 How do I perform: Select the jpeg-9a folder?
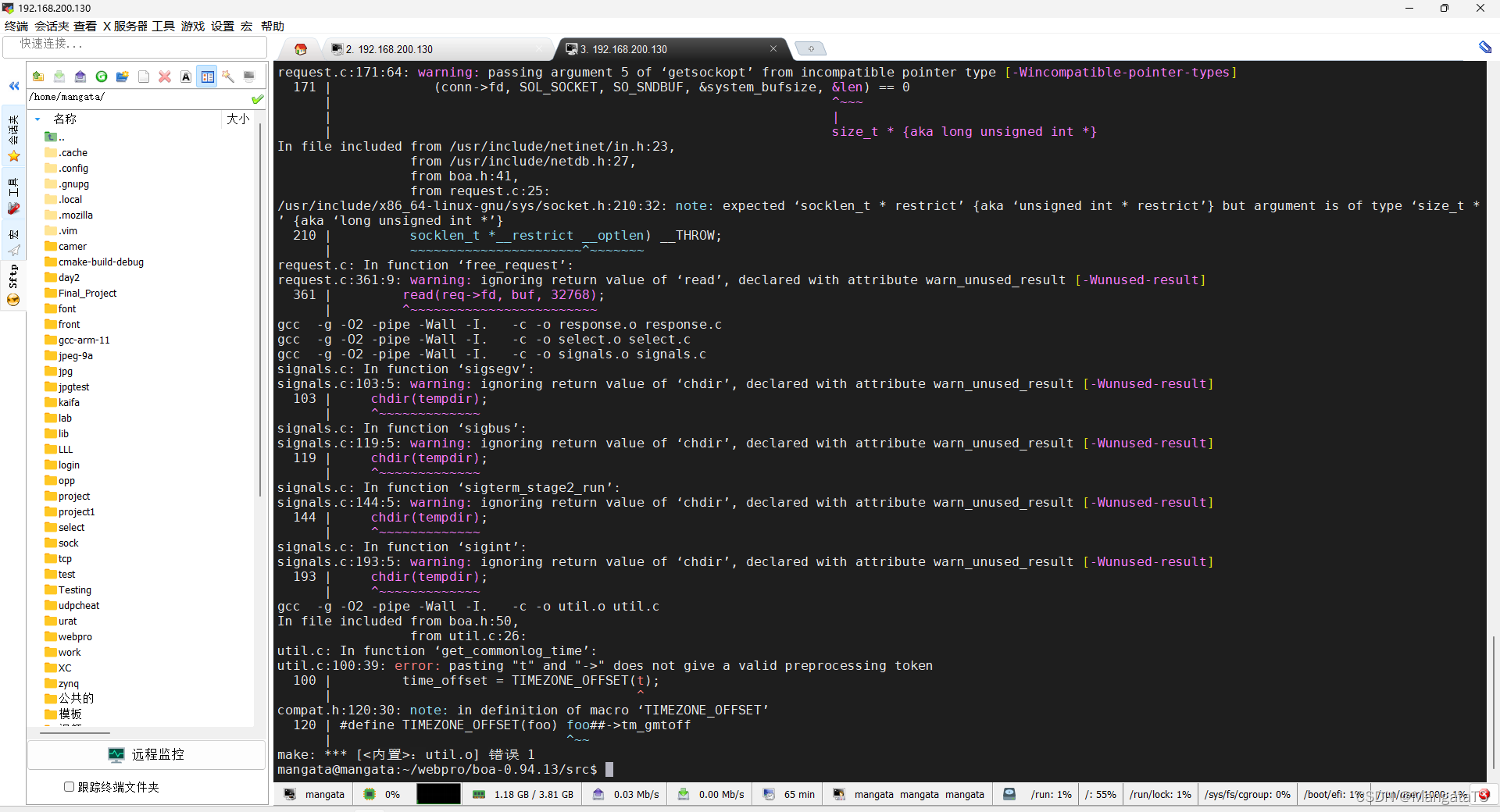pyautogui.click(x=69, y=355)
